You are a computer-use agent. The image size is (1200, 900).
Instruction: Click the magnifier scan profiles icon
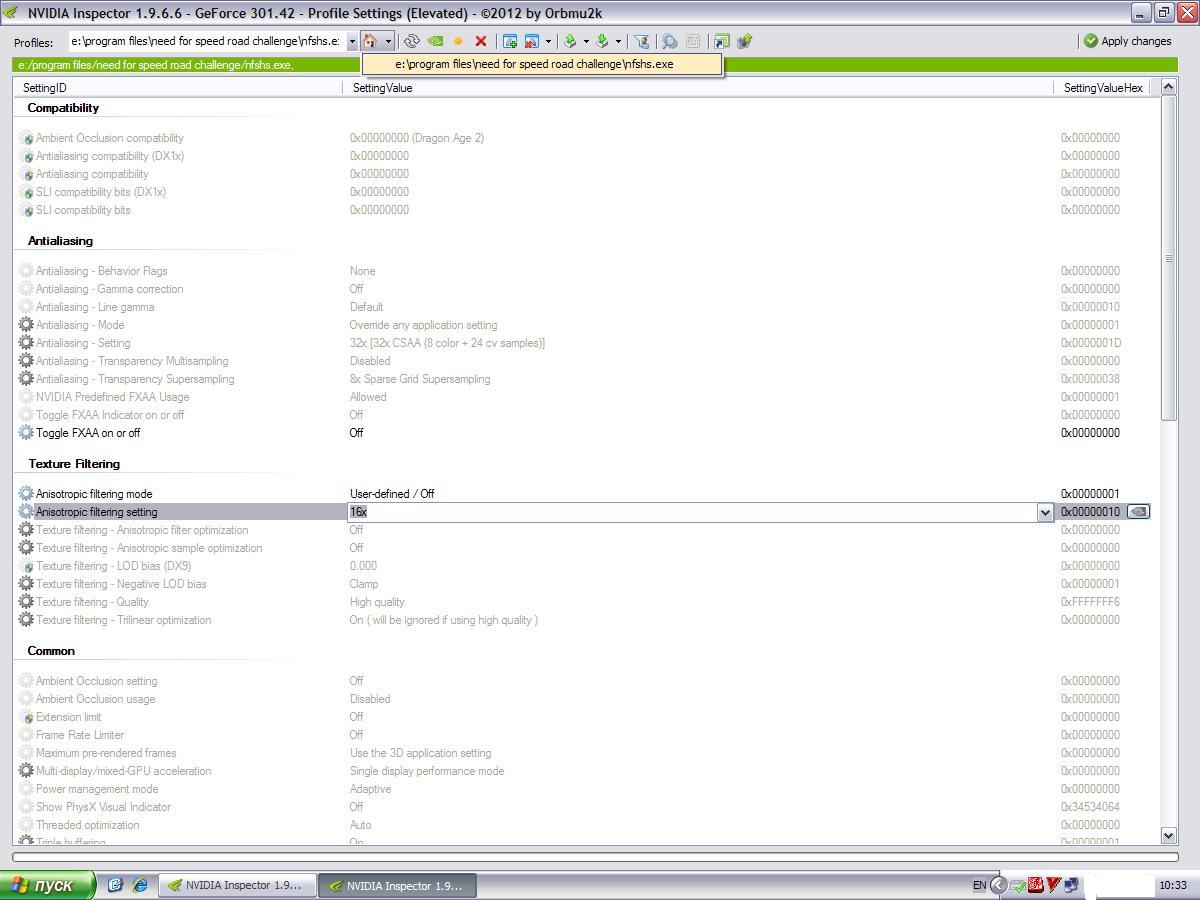coord(669,41)
